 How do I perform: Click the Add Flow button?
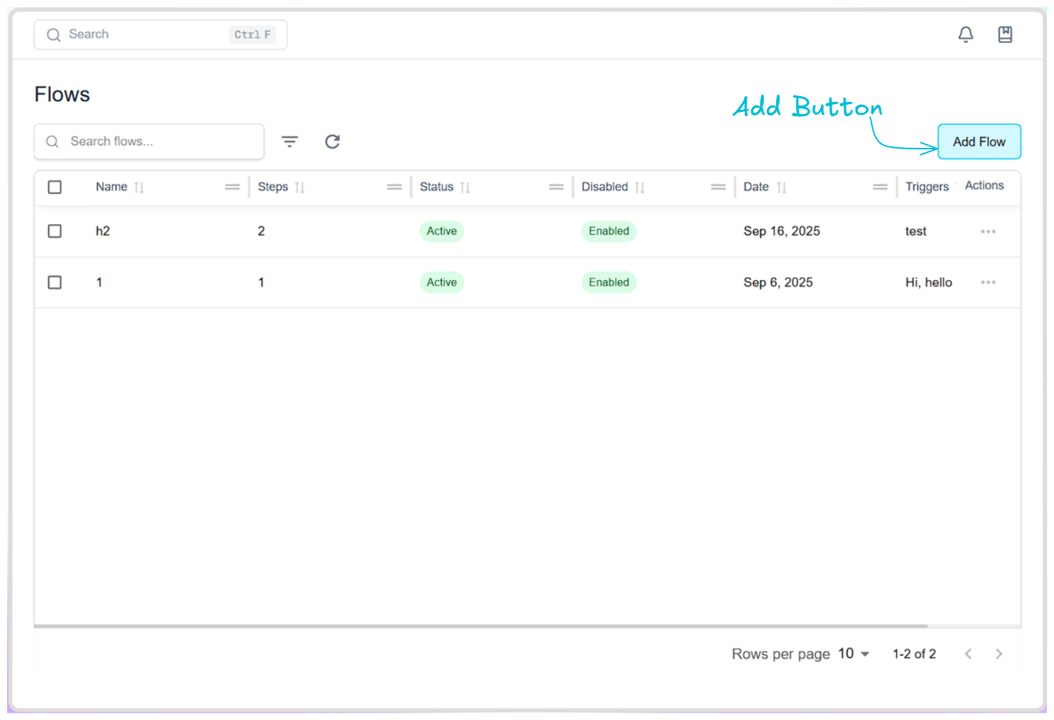pyautogui.click(x=979, y=141)
